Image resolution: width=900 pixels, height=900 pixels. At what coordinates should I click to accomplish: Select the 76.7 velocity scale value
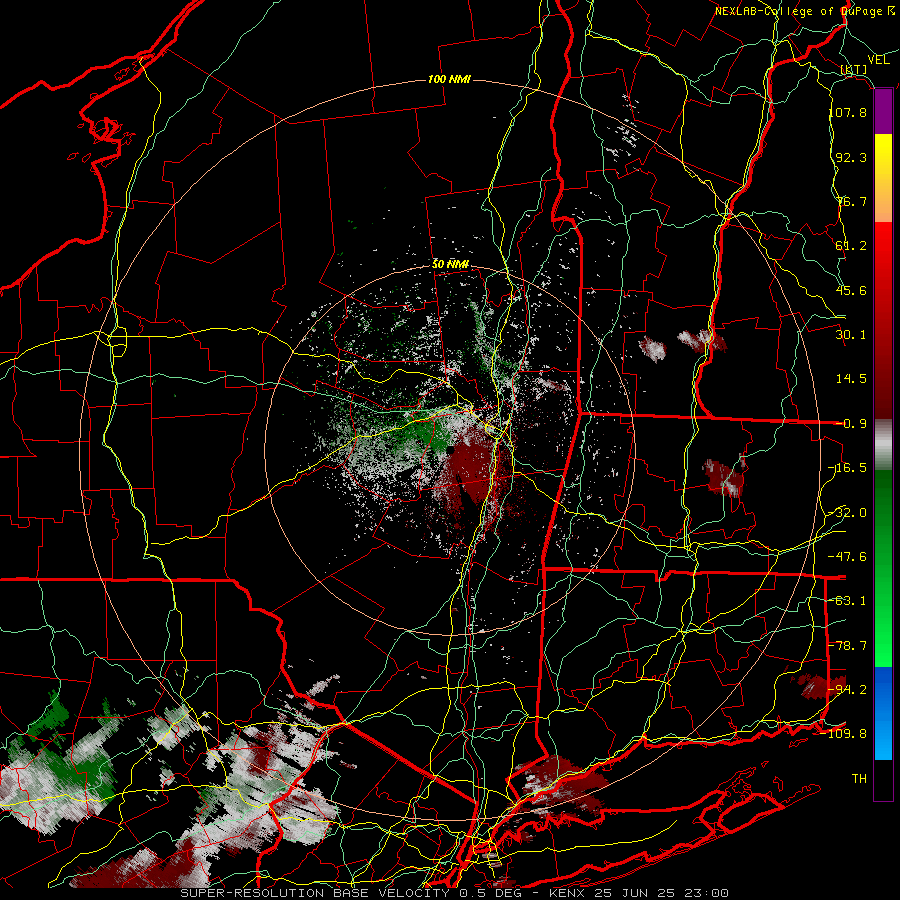(851, 201)
